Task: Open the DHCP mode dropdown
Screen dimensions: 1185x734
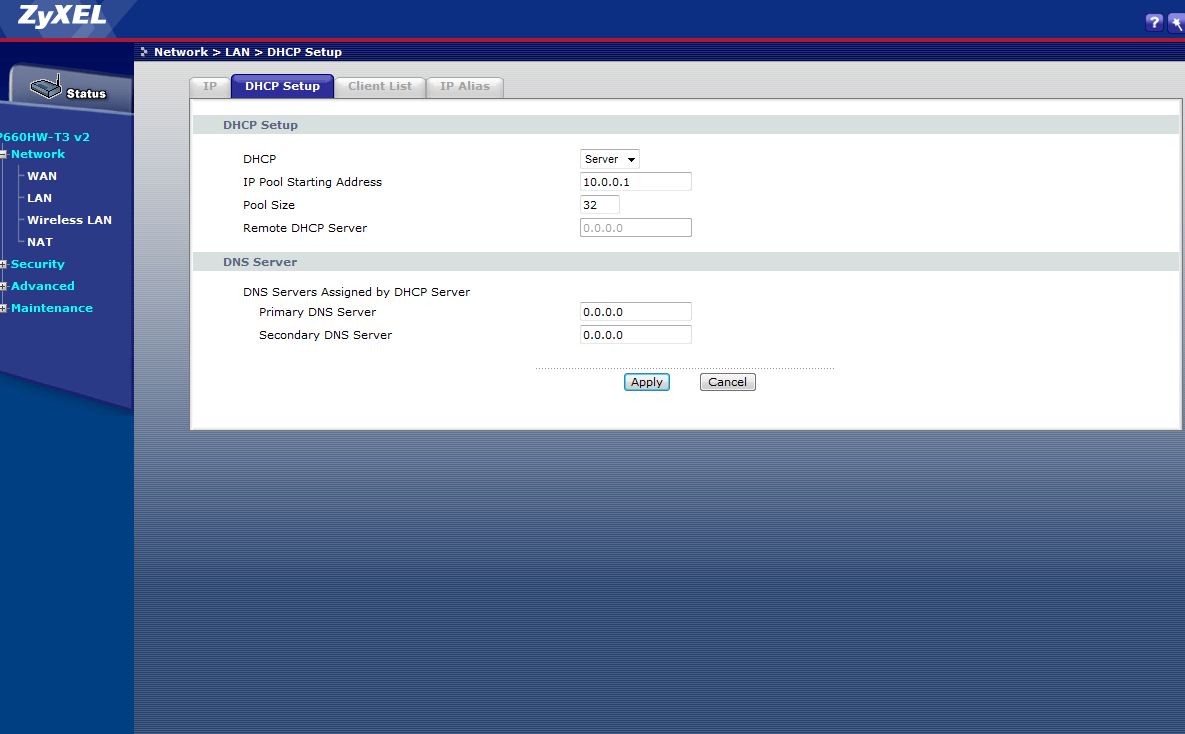Action: coord(610,159)
